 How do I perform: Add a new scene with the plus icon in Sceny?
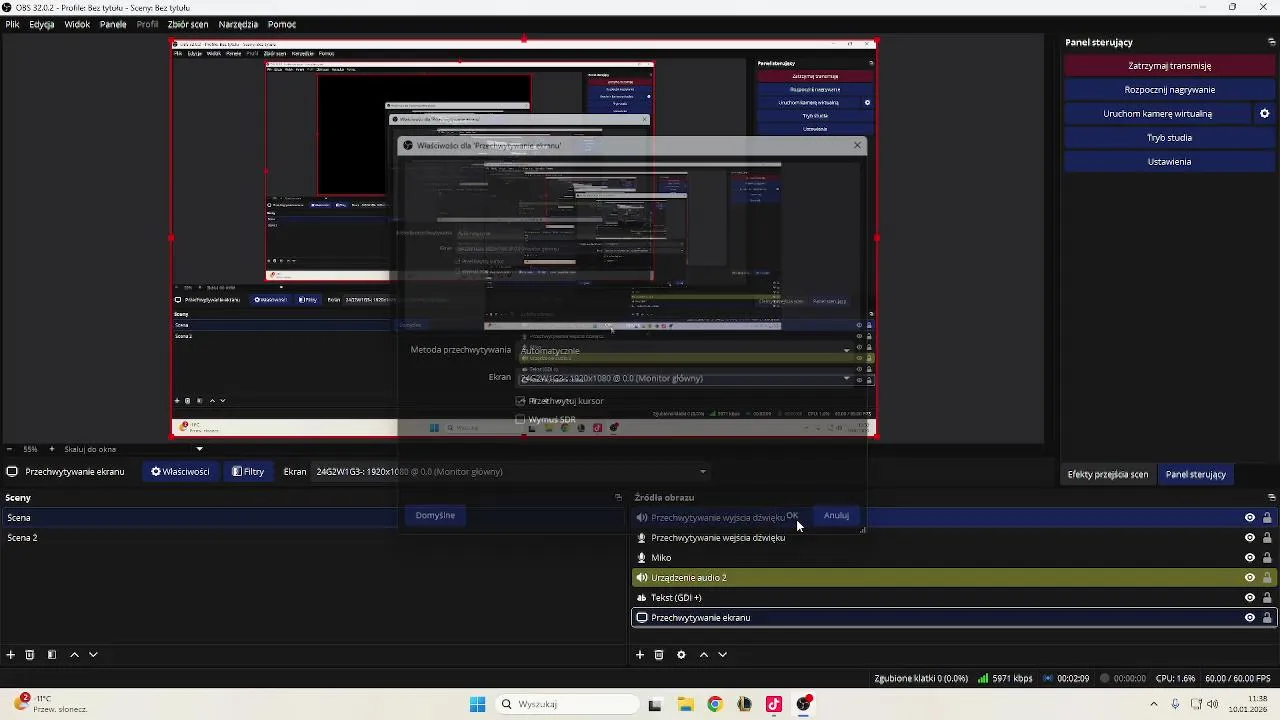[x=11, y=655]
